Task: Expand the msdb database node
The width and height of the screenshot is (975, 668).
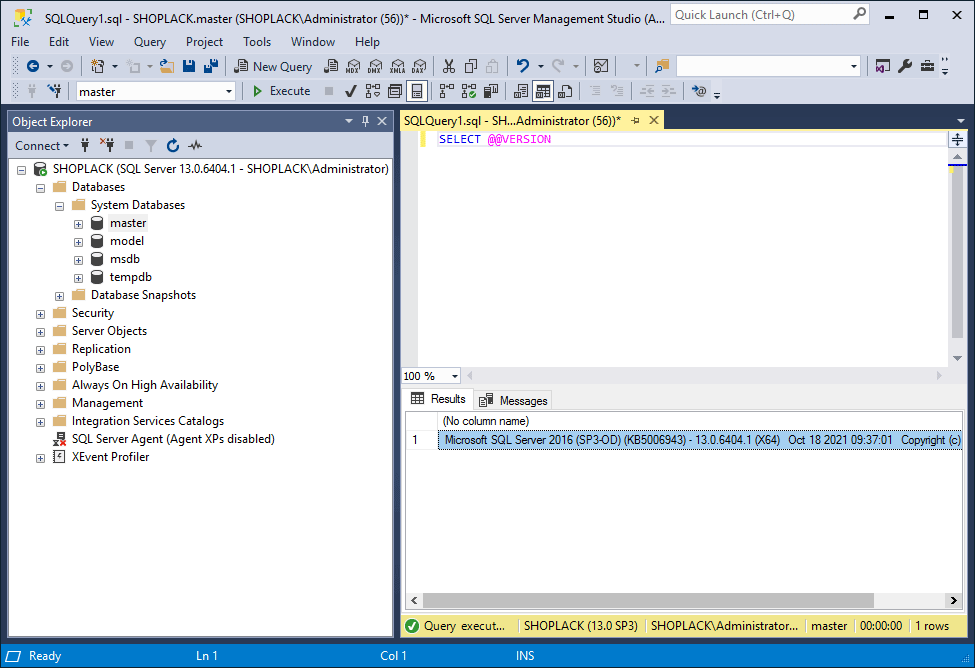Action: tap(78, 260)
